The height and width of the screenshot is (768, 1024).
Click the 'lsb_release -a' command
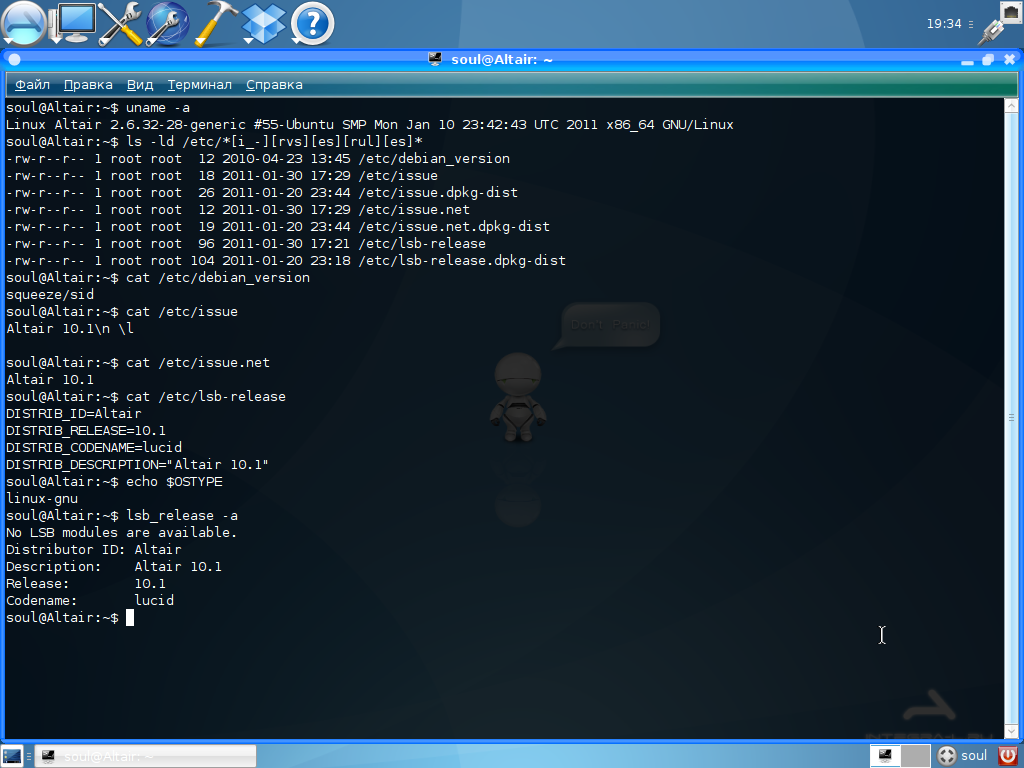pyautogui.click(x=182, y=515)
